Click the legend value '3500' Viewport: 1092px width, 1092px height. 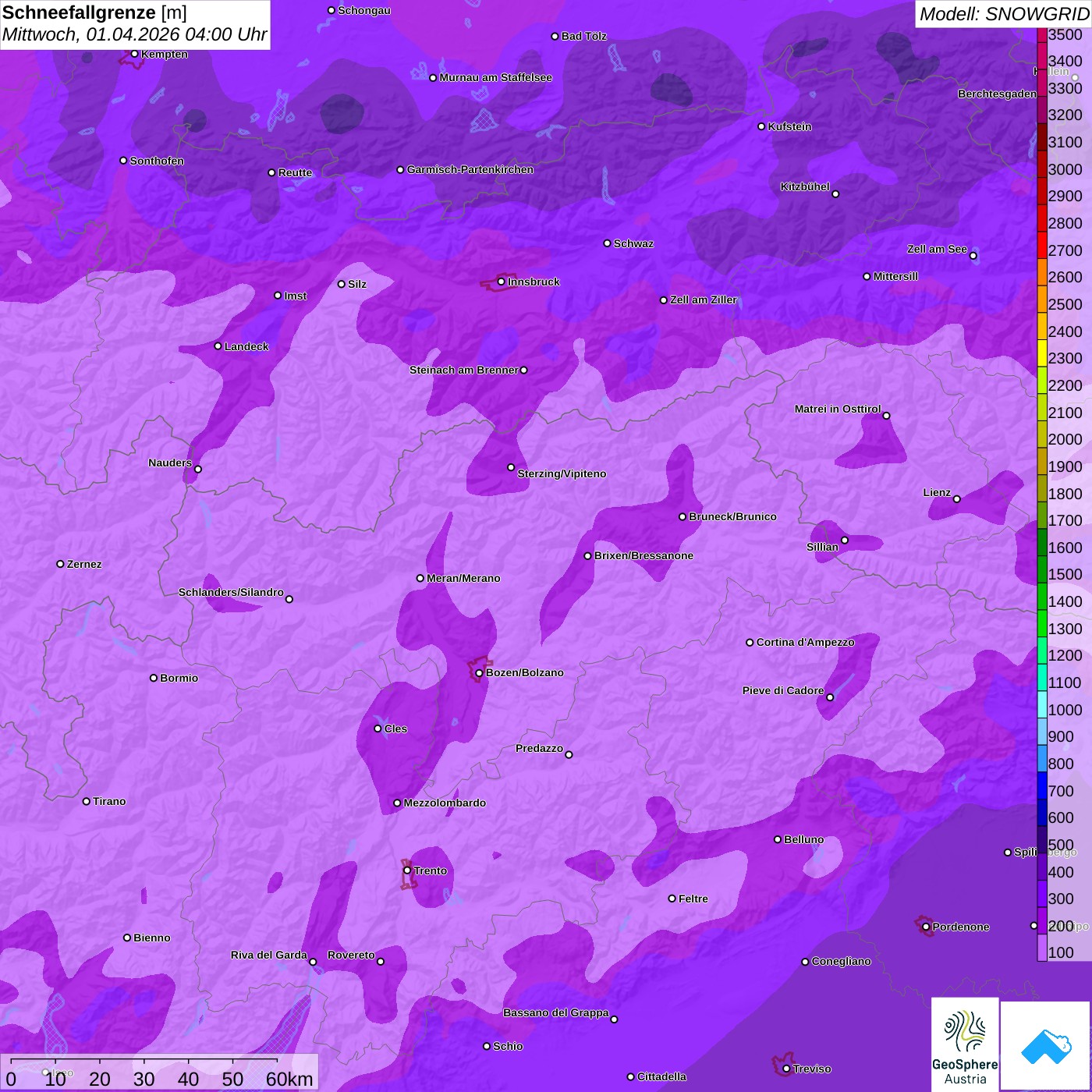click(1065, 34)
